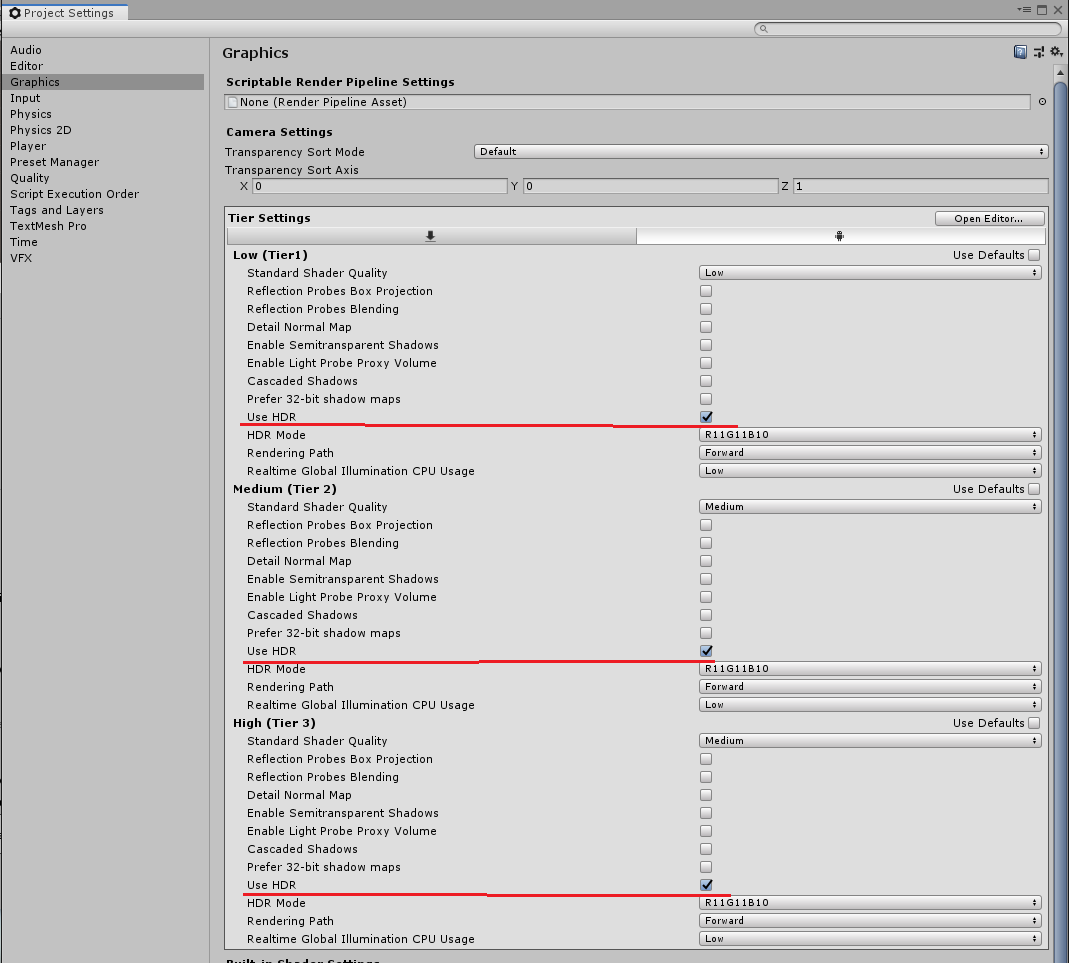The image size is (1069, 963).
Task: Open HDR Mode dropdown in Medium (Tier 2)
Action: [x=870, y=669]
